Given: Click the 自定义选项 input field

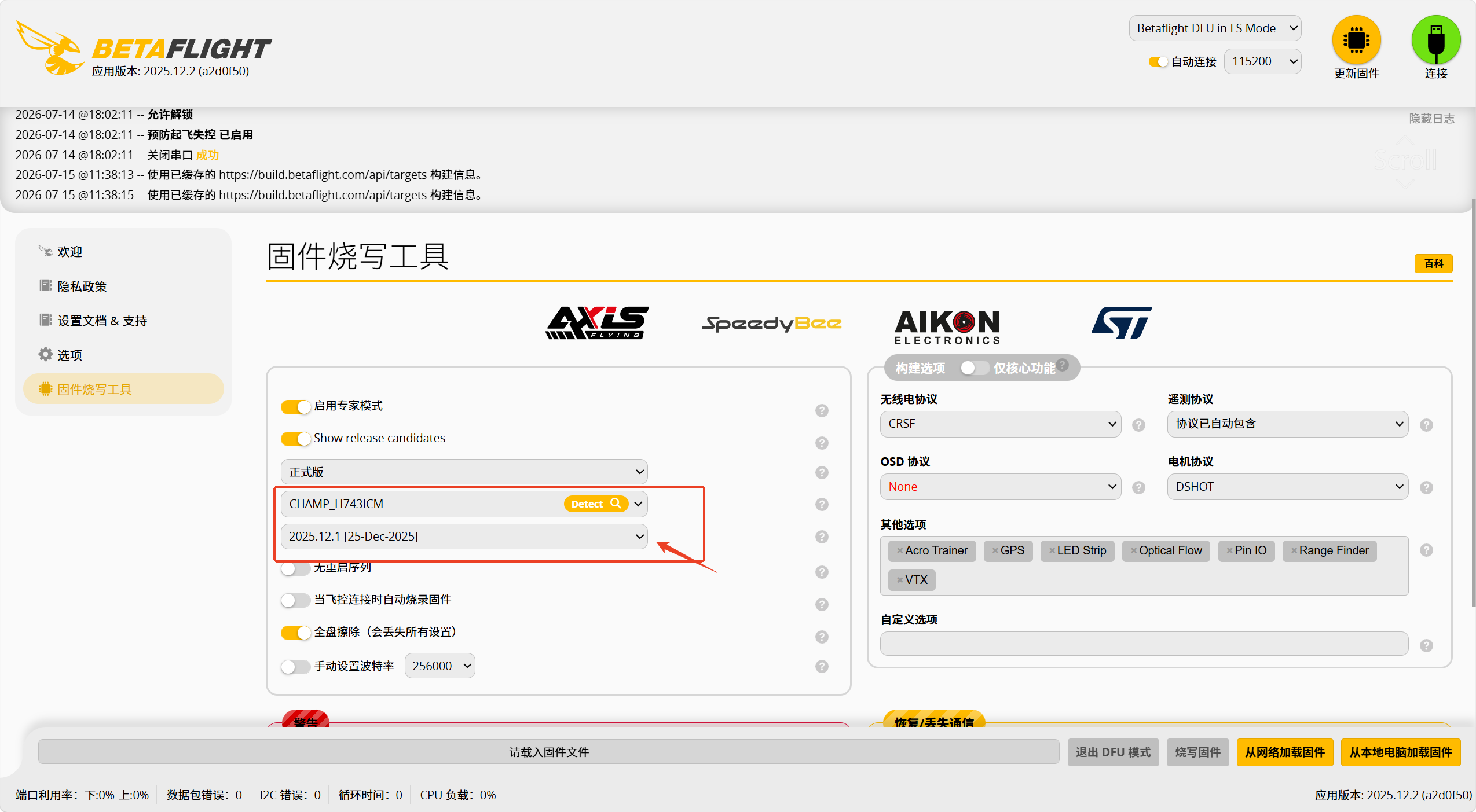Looking at the screenshot, I should point(1144,644).
